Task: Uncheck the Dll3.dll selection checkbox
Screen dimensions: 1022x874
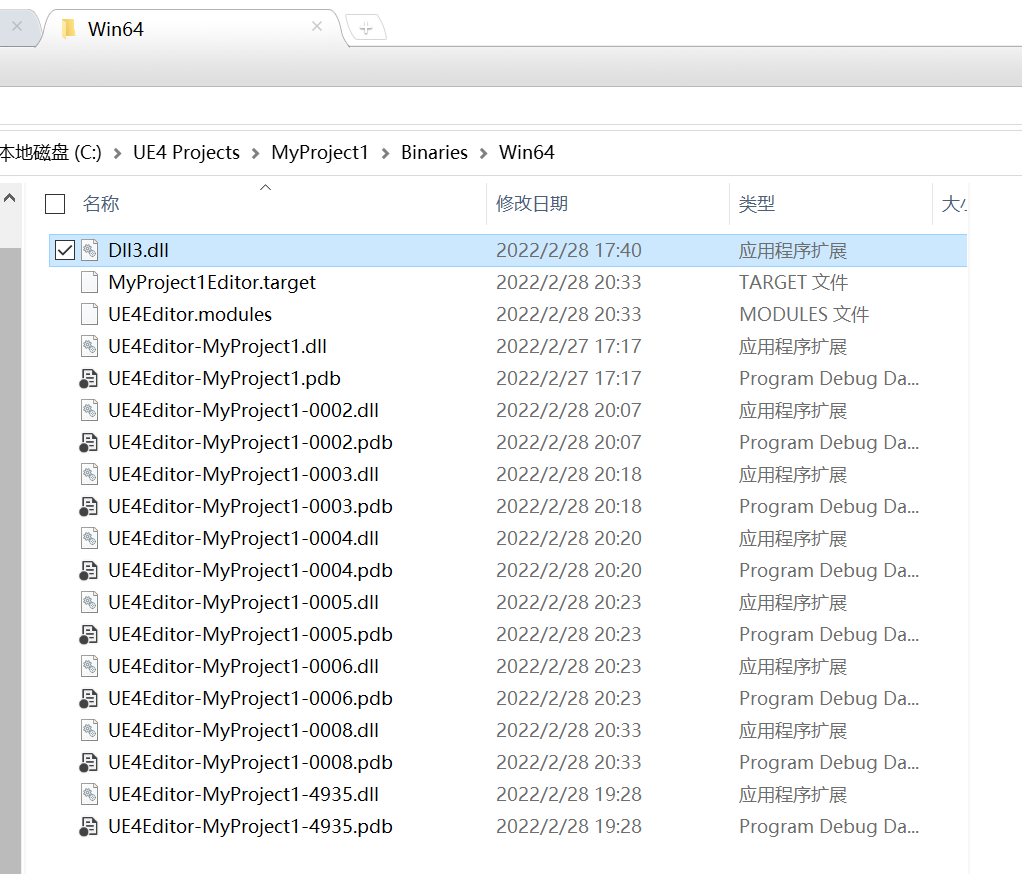Action: (65, 250)
